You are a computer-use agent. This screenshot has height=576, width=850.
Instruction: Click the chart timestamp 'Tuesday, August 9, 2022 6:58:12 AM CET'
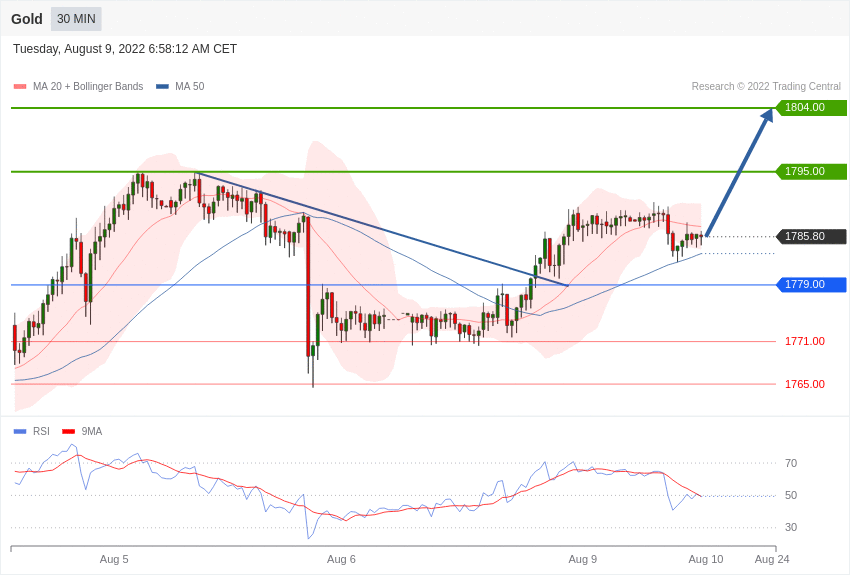point(125,49)
